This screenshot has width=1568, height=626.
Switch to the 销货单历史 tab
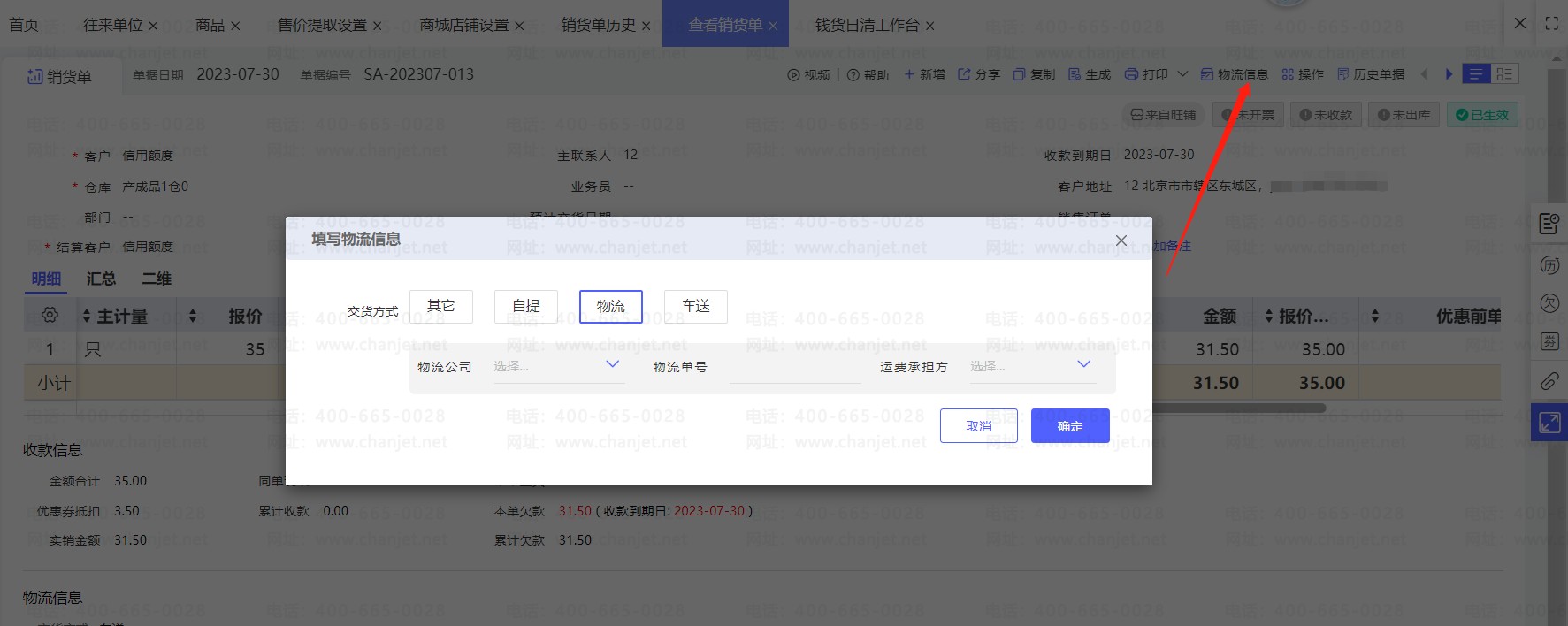[598, 25]
